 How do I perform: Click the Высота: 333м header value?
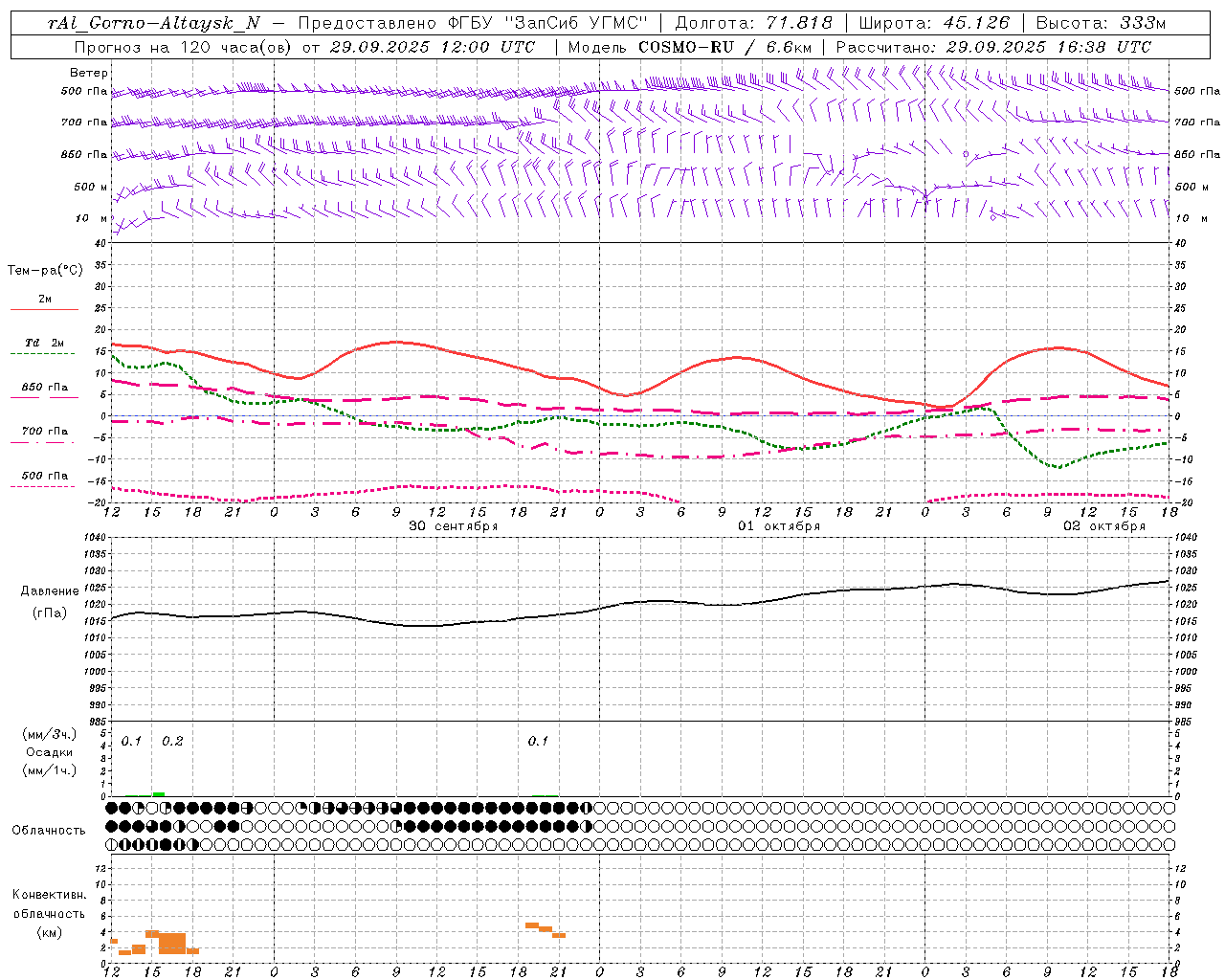[x=1101, y=23]
